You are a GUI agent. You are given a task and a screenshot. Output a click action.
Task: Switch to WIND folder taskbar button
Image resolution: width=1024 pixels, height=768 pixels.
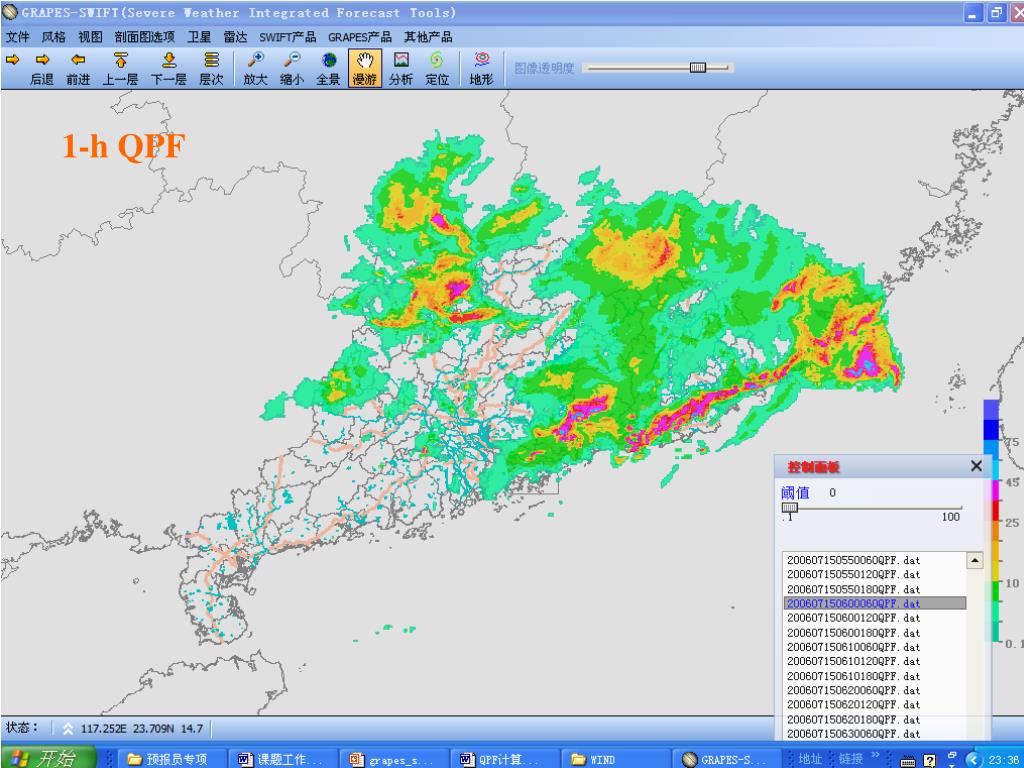[618, 759]
